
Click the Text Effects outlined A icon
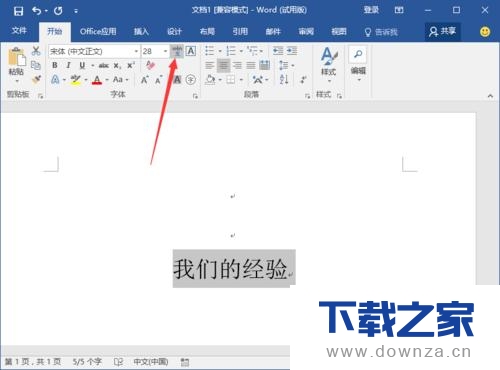tap(55, 79)
